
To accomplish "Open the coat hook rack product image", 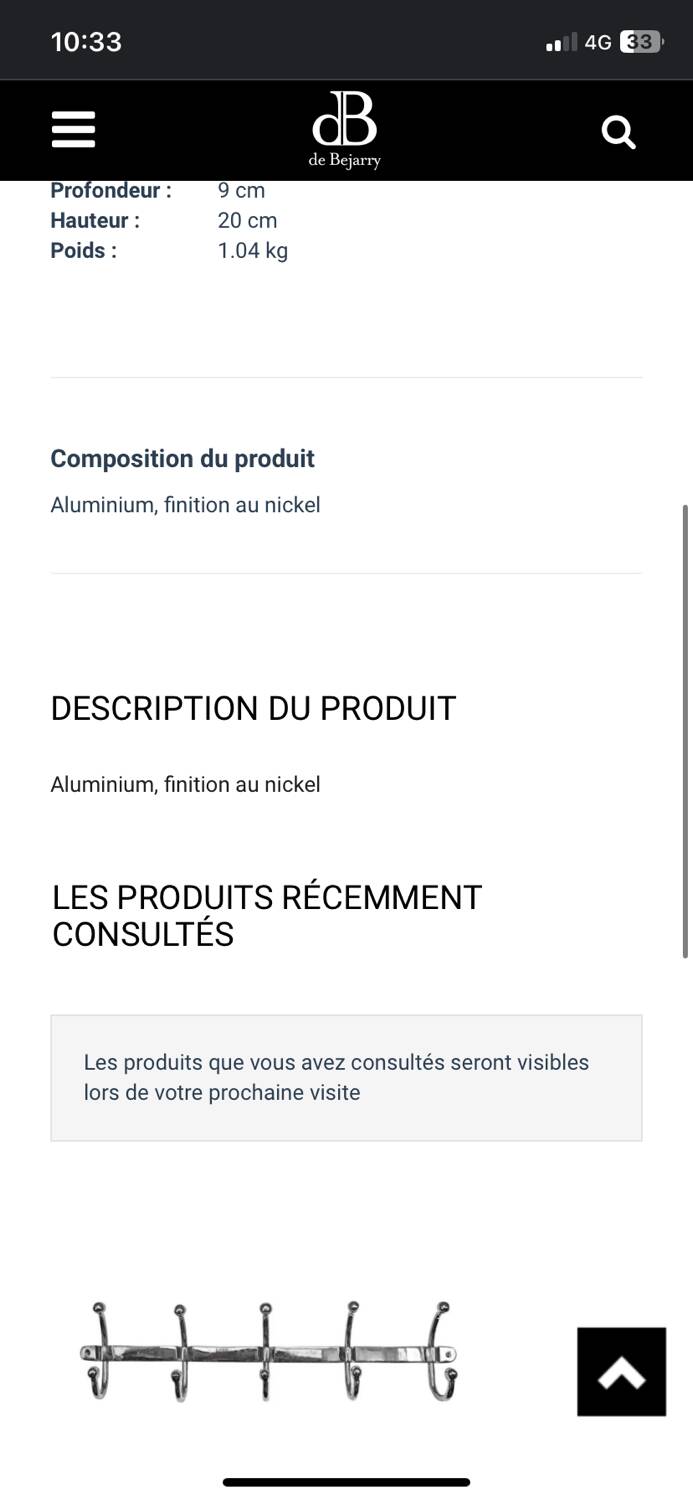I will coord(268,1352).
